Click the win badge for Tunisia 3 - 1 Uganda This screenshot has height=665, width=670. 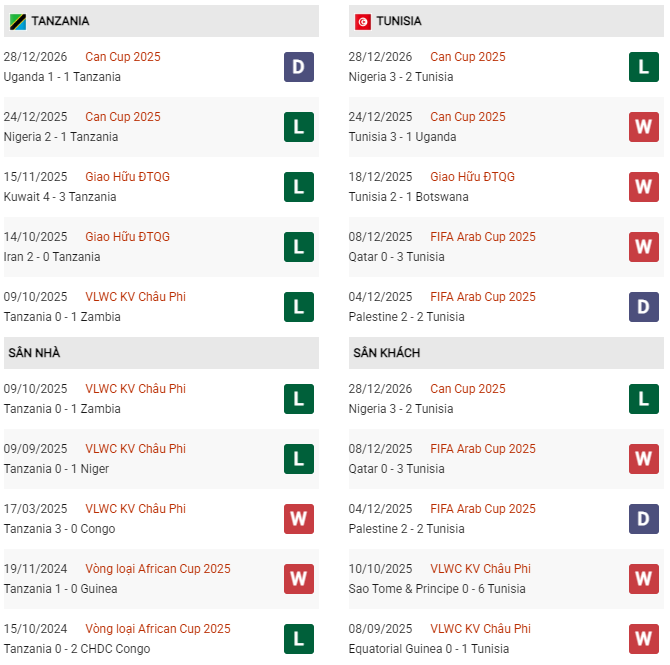[643, 127]
